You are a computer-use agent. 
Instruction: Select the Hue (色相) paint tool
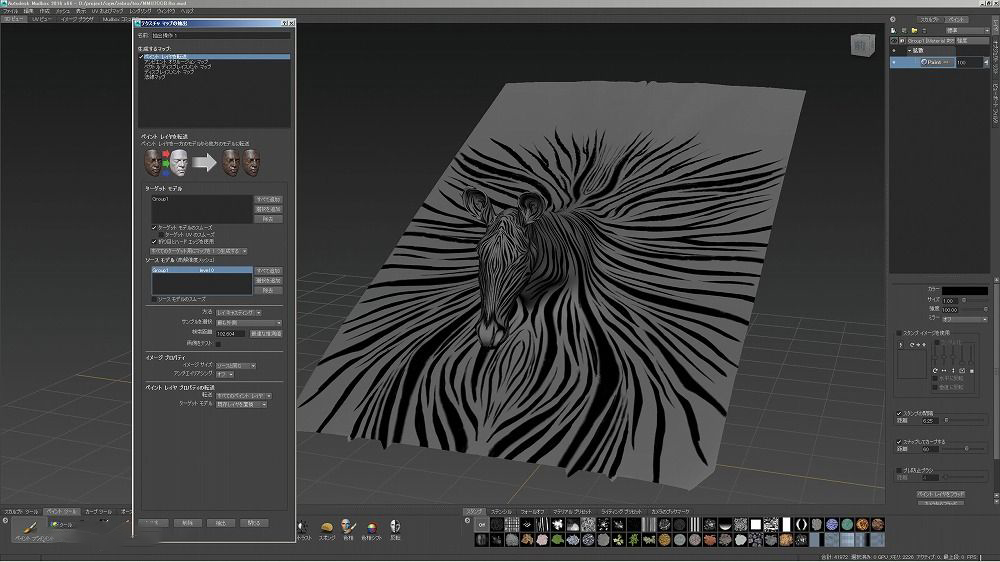point(347,527)
